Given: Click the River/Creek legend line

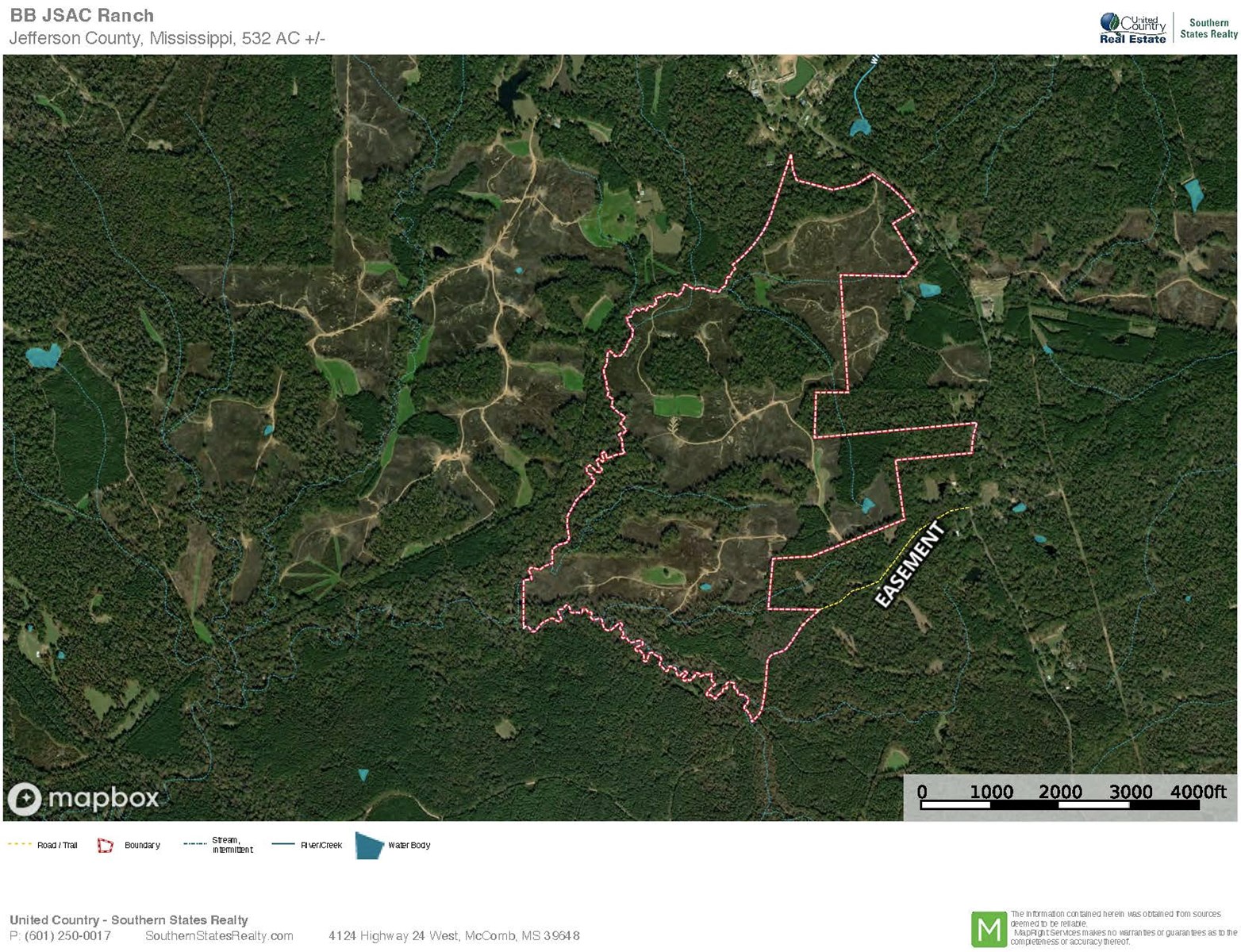Looking at the screenshot, I should (283, 845).
